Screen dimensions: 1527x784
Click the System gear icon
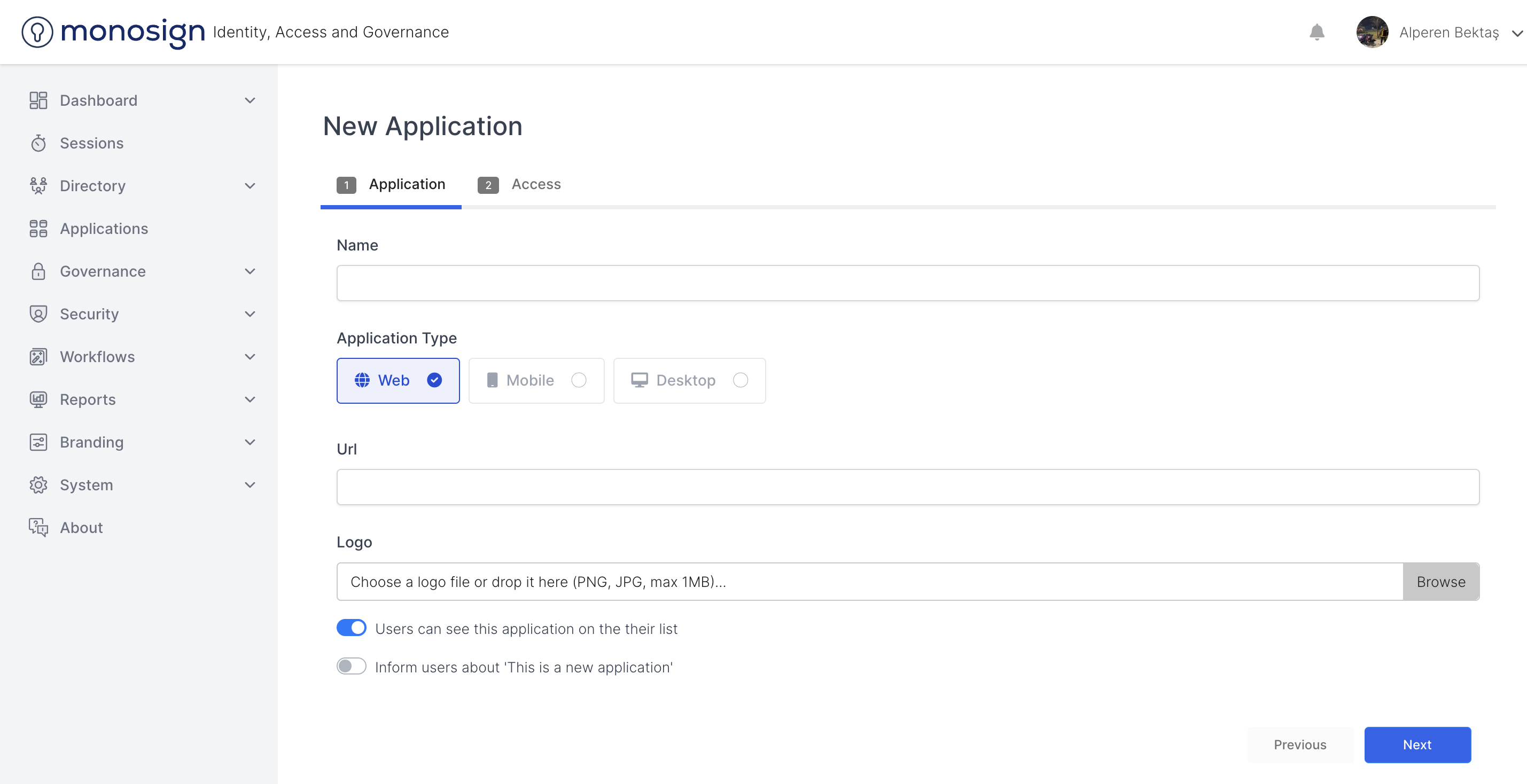point(38,485)
